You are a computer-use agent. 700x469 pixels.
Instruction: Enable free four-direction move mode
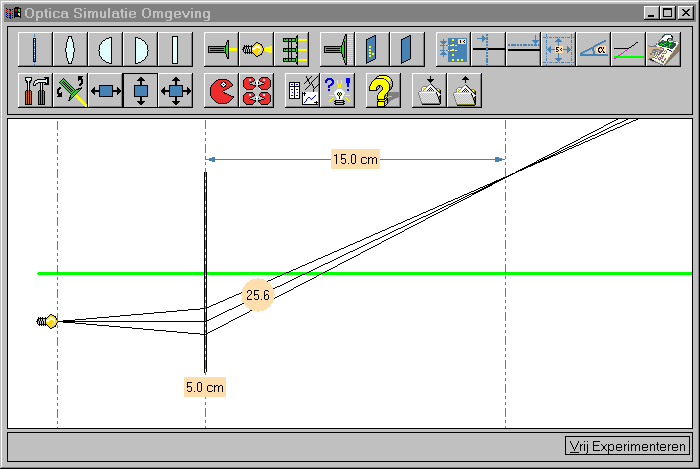175,91
